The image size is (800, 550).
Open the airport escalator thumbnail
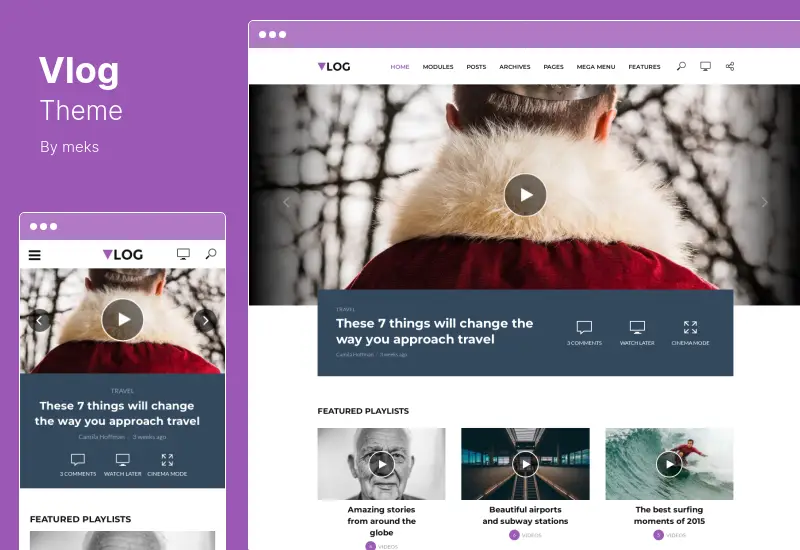coord(526,464)
